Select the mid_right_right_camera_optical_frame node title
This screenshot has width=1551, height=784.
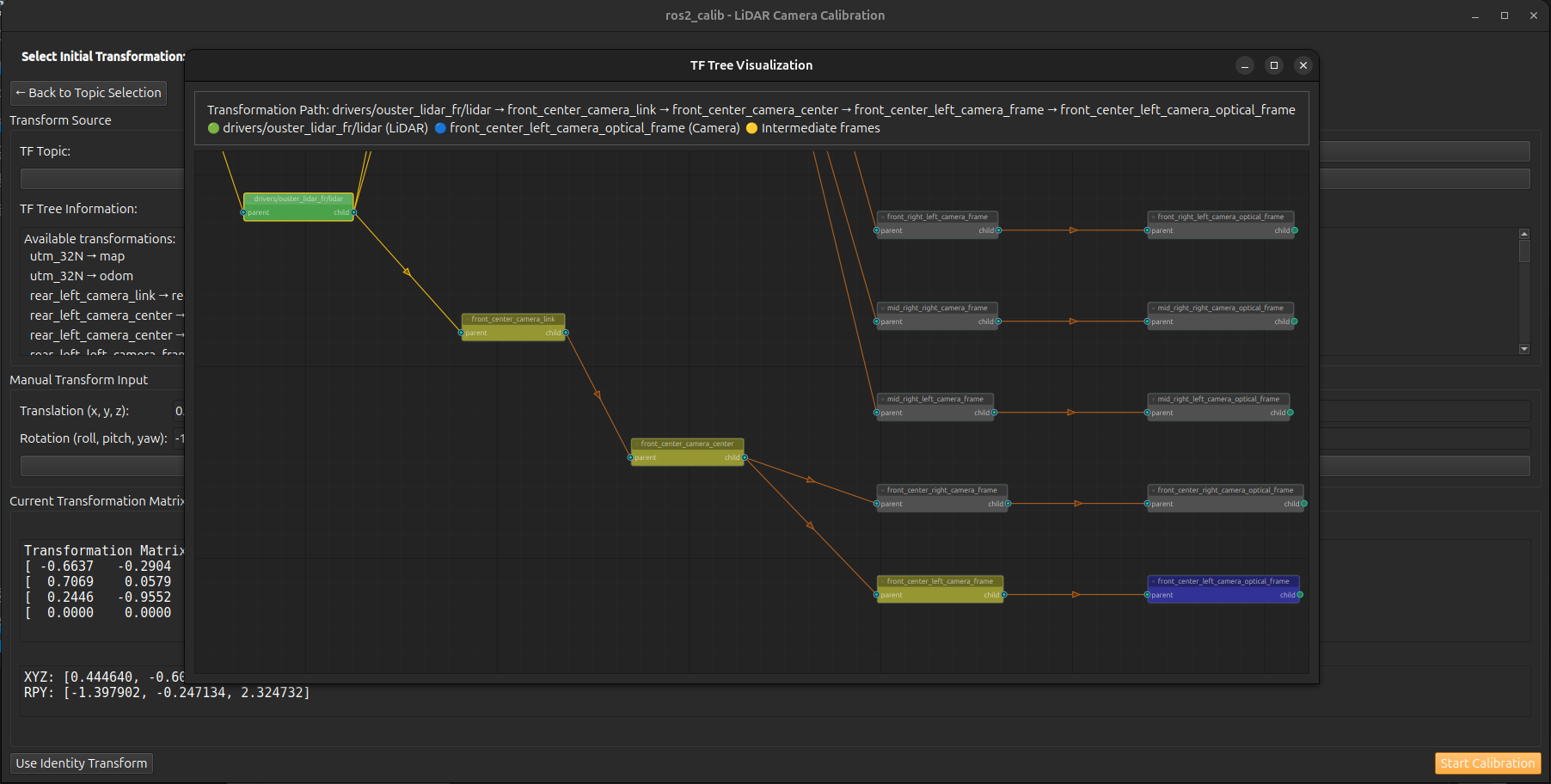coord(1220,308)
